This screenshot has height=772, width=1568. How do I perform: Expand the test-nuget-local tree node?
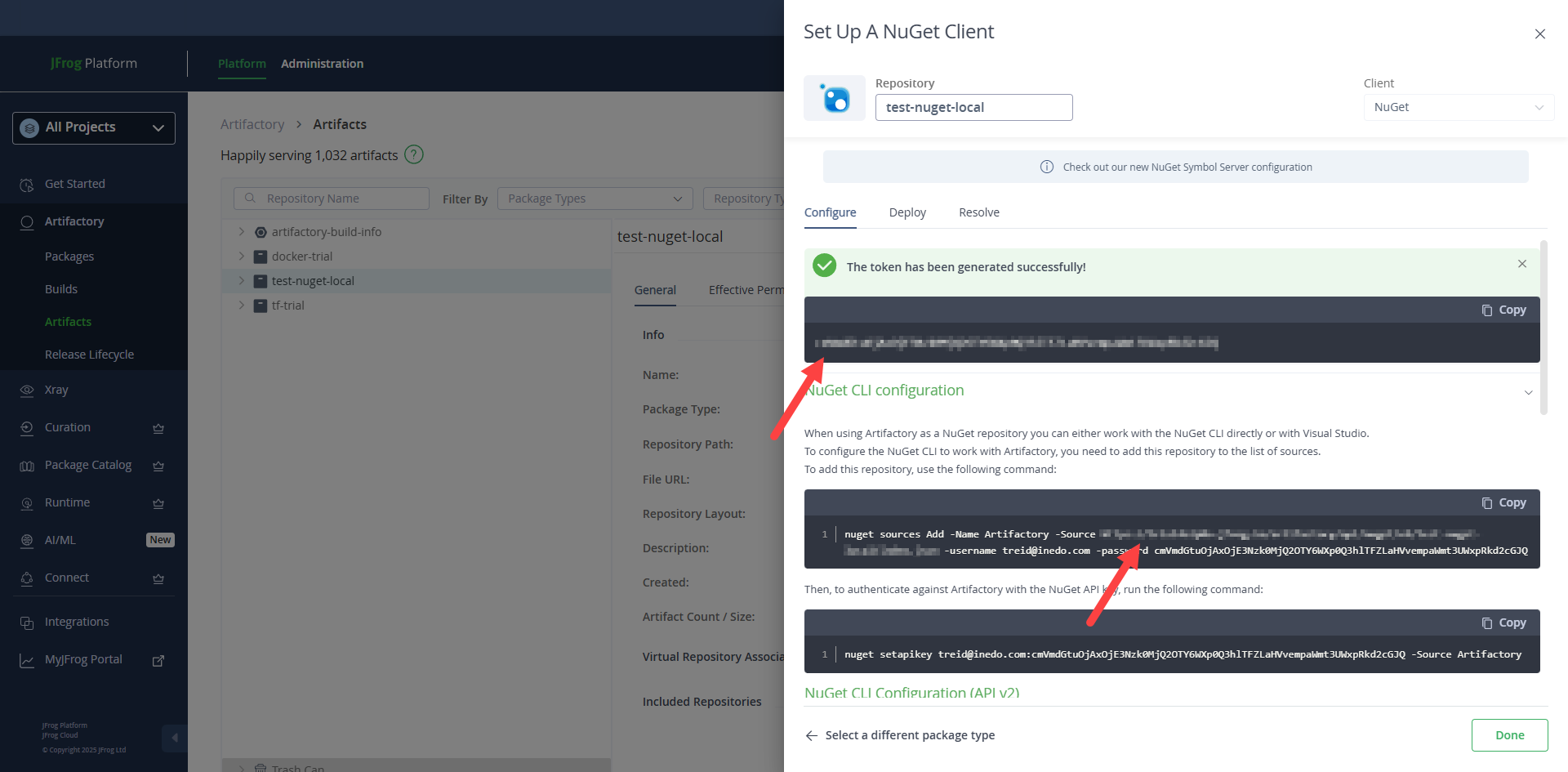[241, 281]
